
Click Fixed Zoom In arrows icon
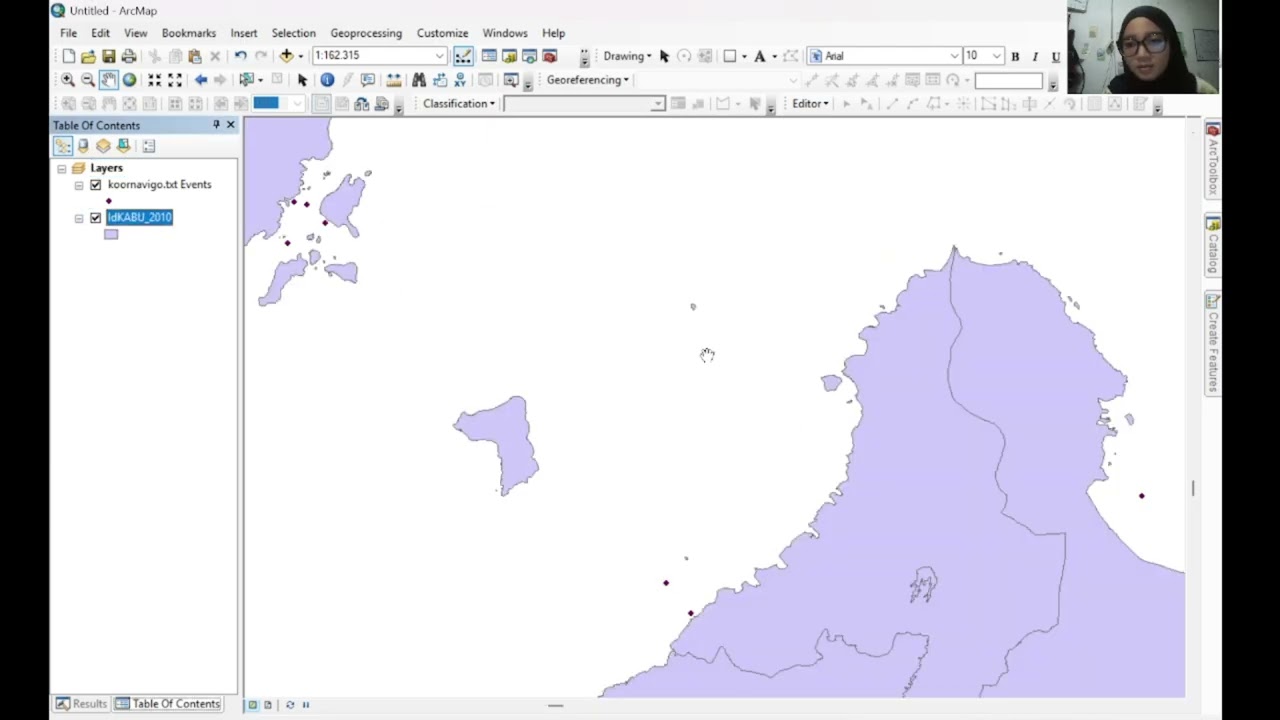tap(154, 80)
